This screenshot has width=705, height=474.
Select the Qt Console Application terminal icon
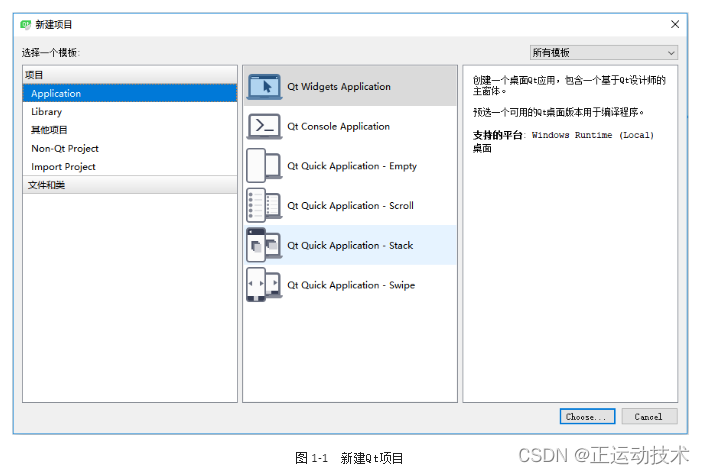coord(264,126)
